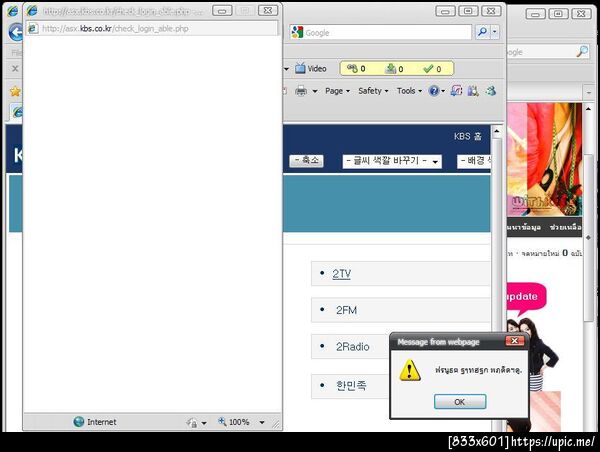Select the 2Radio list entry
This screenshot has width=600, height=452.
pos(352,347)
